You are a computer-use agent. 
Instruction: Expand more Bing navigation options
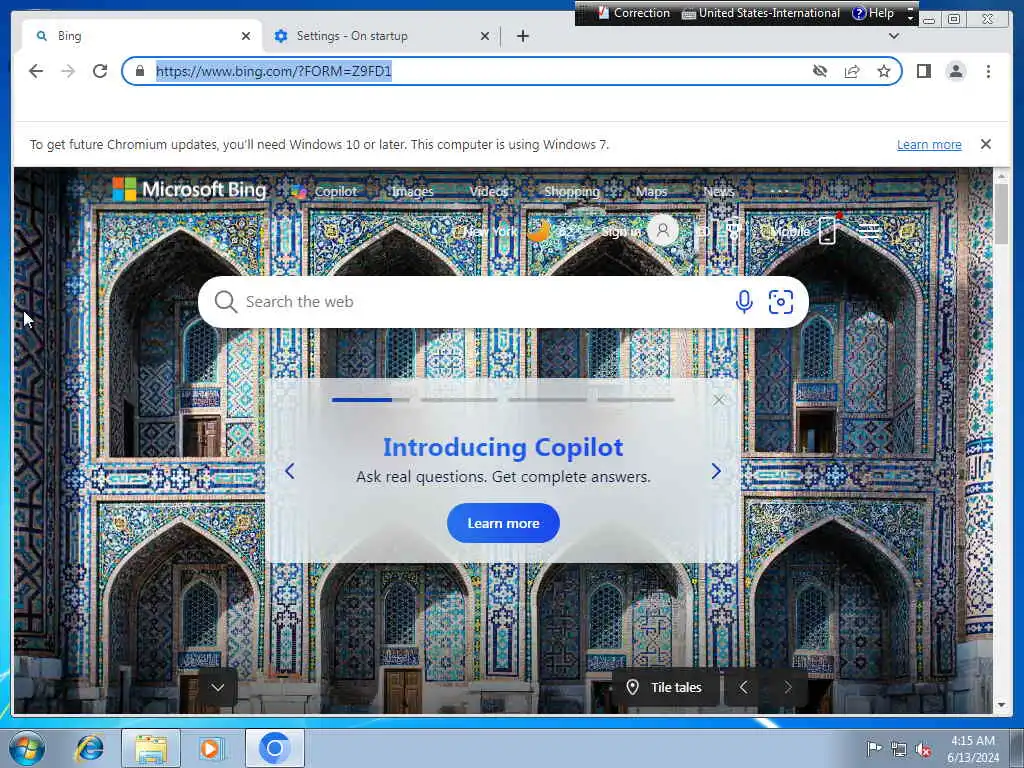779,191
